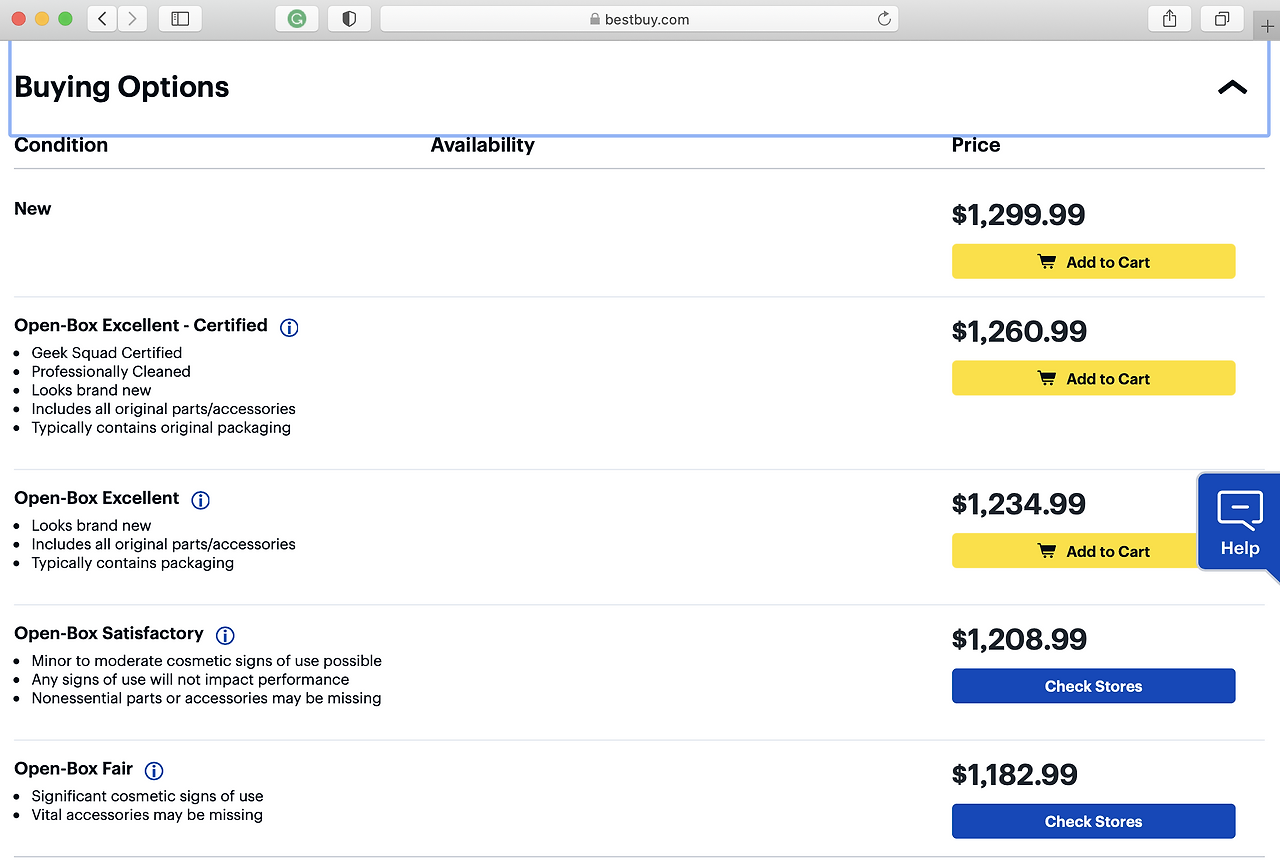The width and height of the screenshot is (1280, 862).
Task: Check Stores for the $1,208.99 Satisfactory option
Action: tap(1093, 686)
